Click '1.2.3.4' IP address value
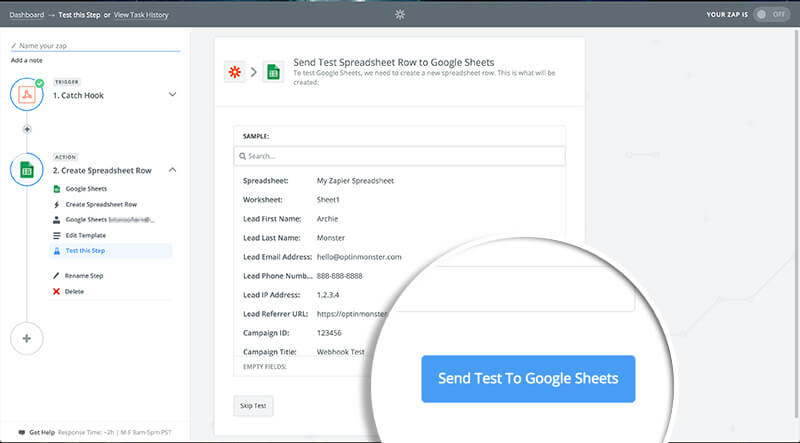 click(x=328, y=295)
